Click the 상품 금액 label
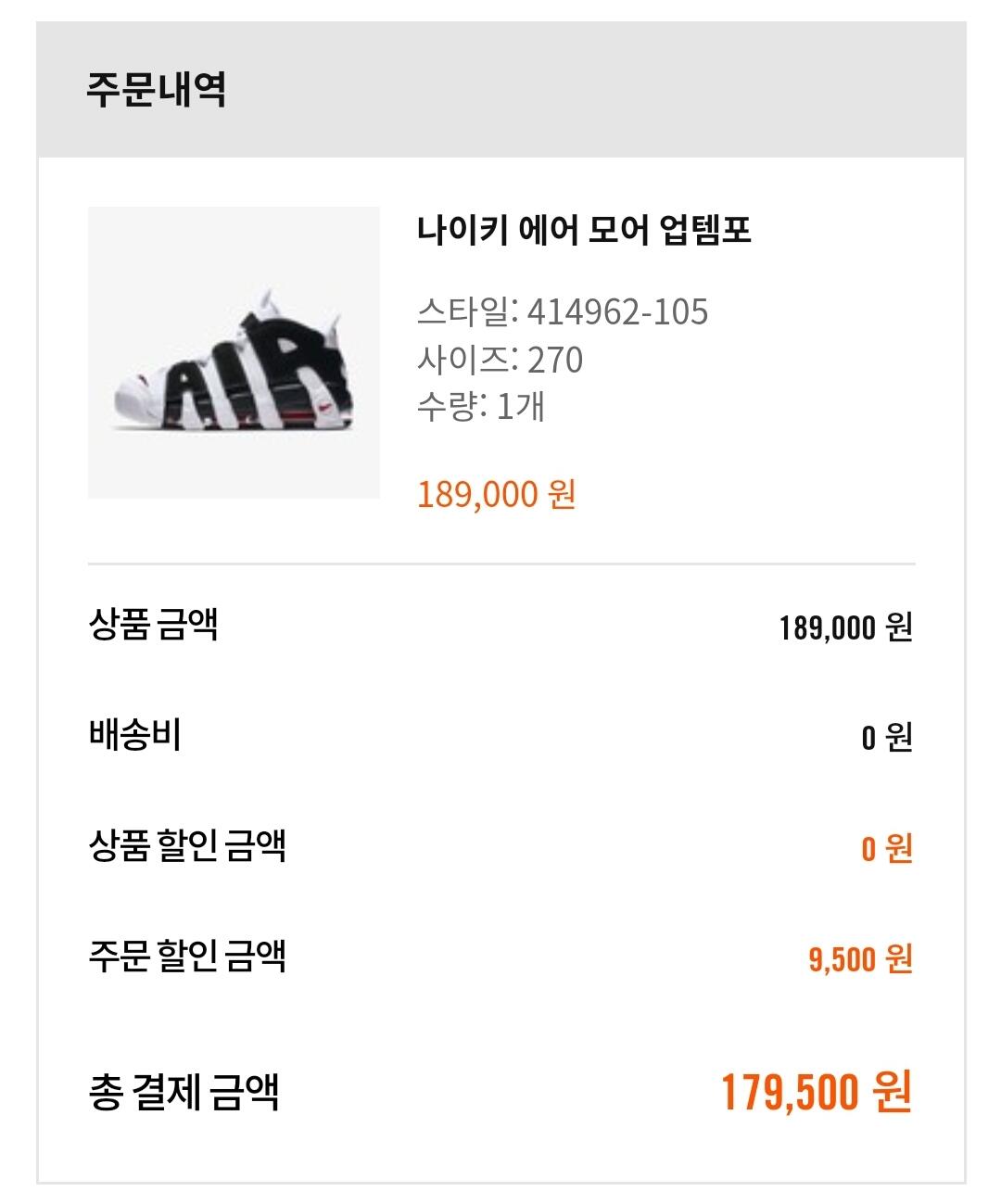1001x1204 pixels. tap(153, 624)
